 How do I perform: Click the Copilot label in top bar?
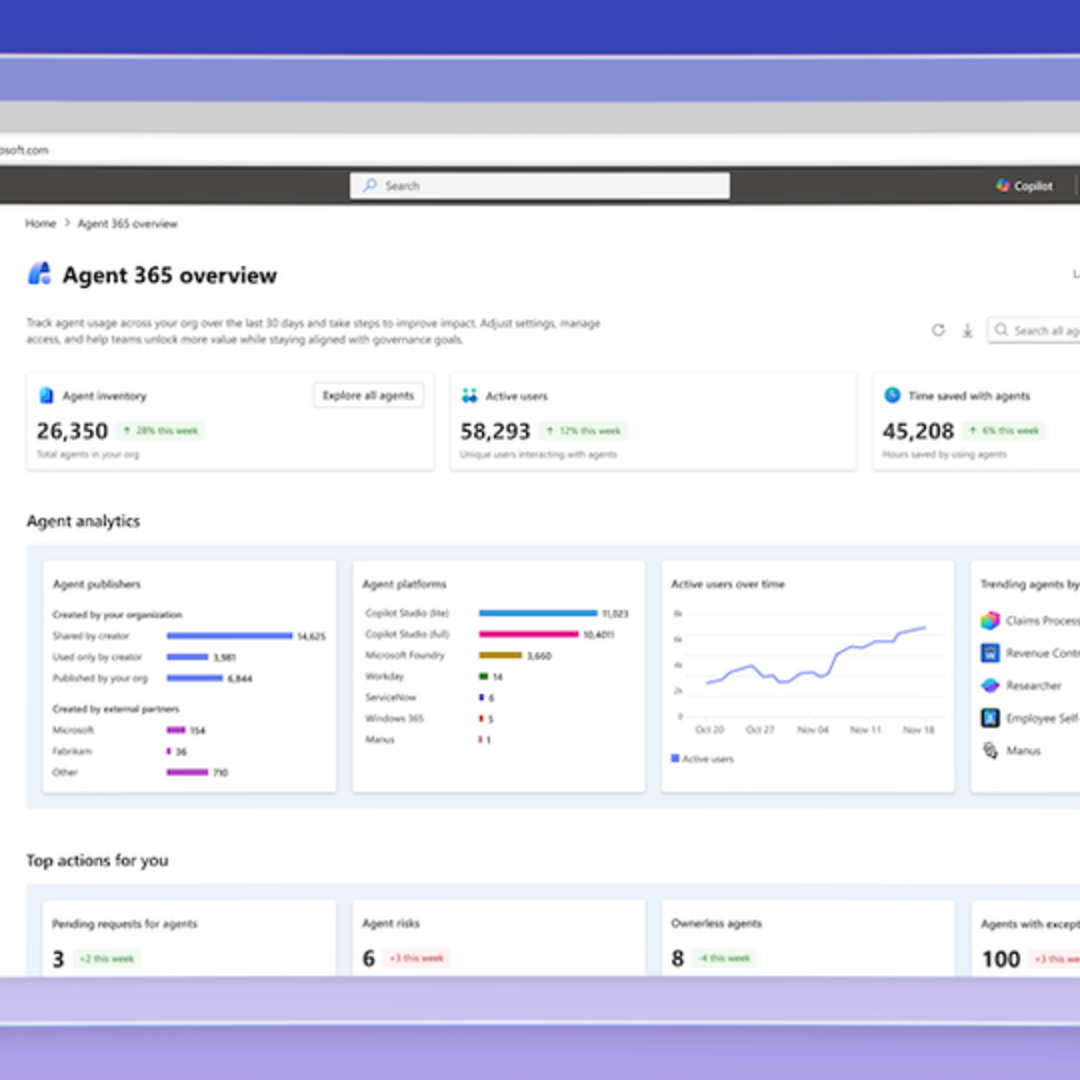[x=1033, y=186]
